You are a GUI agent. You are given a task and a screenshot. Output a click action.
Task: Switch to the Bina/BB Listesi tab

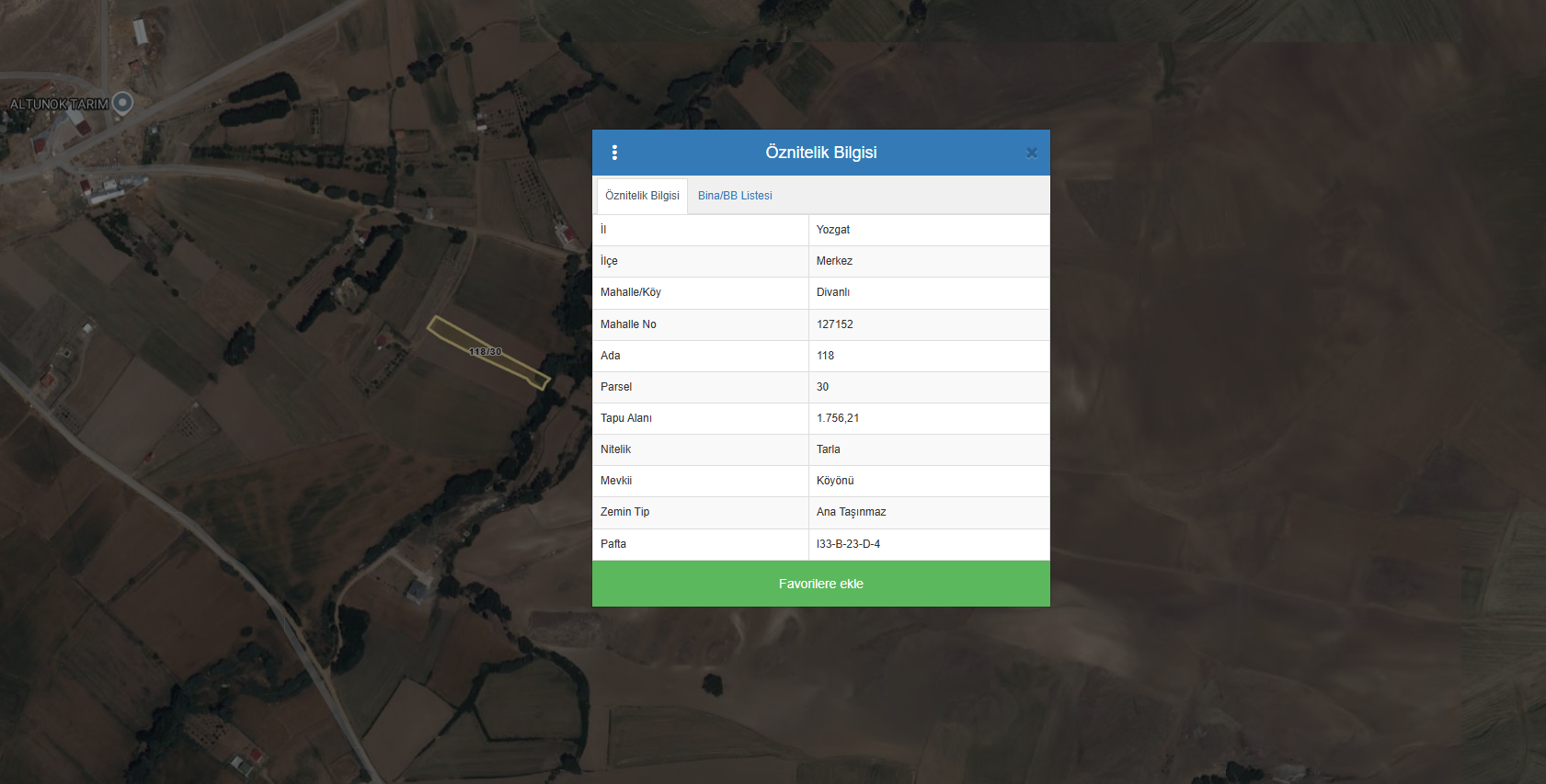pyautogui.click(x=734, y=196)
